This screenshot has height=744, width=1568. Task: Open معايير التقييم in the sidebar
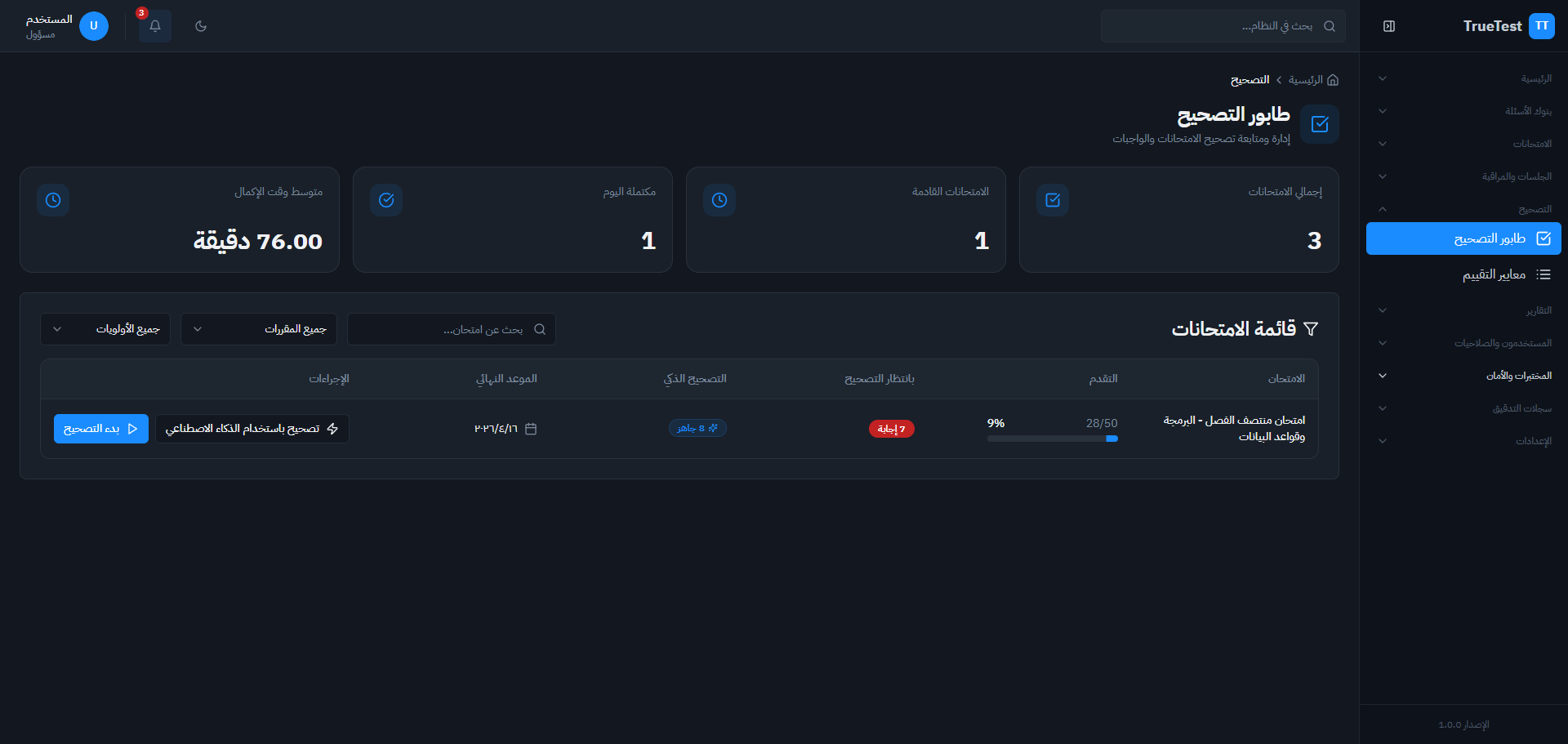pyautogui.click(x=1493, y=274)
